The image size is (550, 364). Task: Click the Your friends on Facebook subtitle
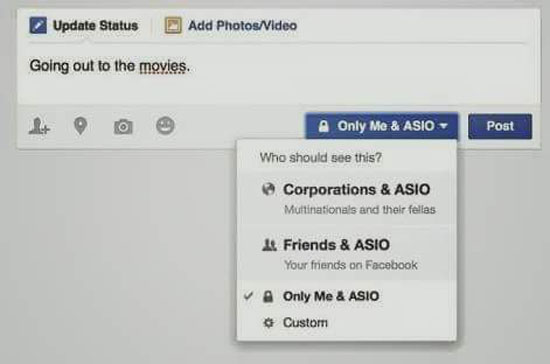click(x=351, y=265)
